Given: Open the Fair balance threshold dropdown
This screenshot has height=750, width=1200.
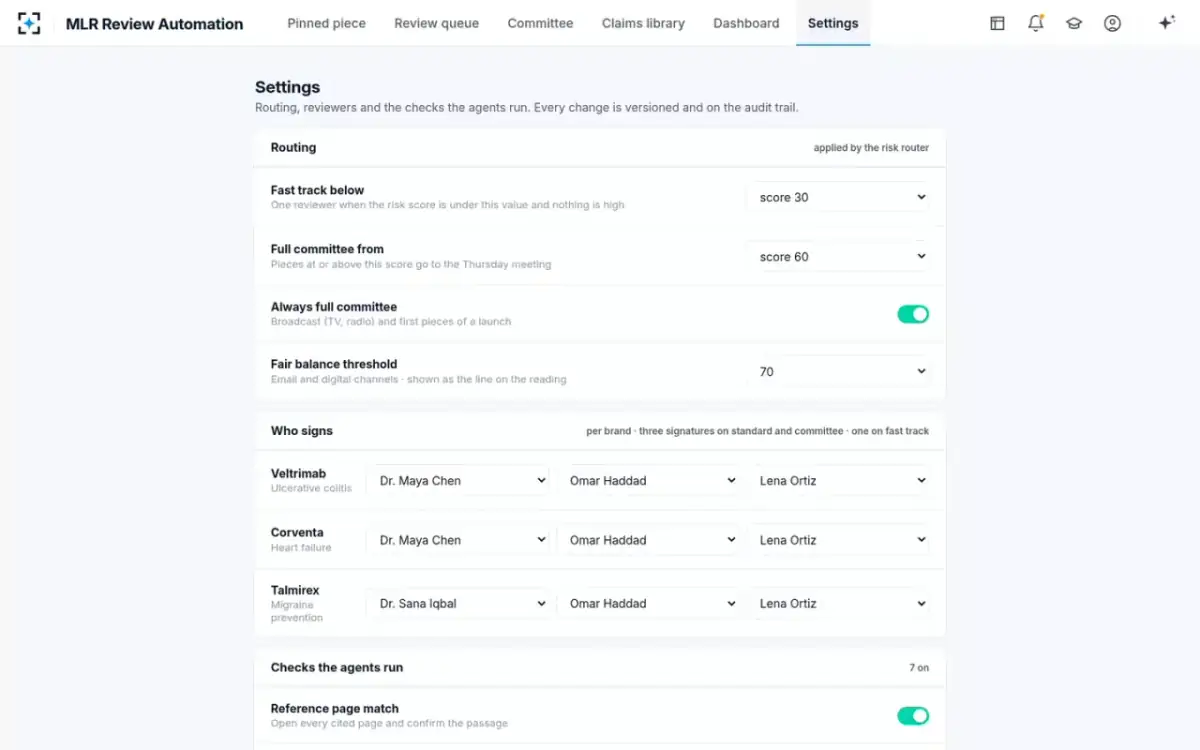Looking at the screenshot, I should [x=838, y=371].
